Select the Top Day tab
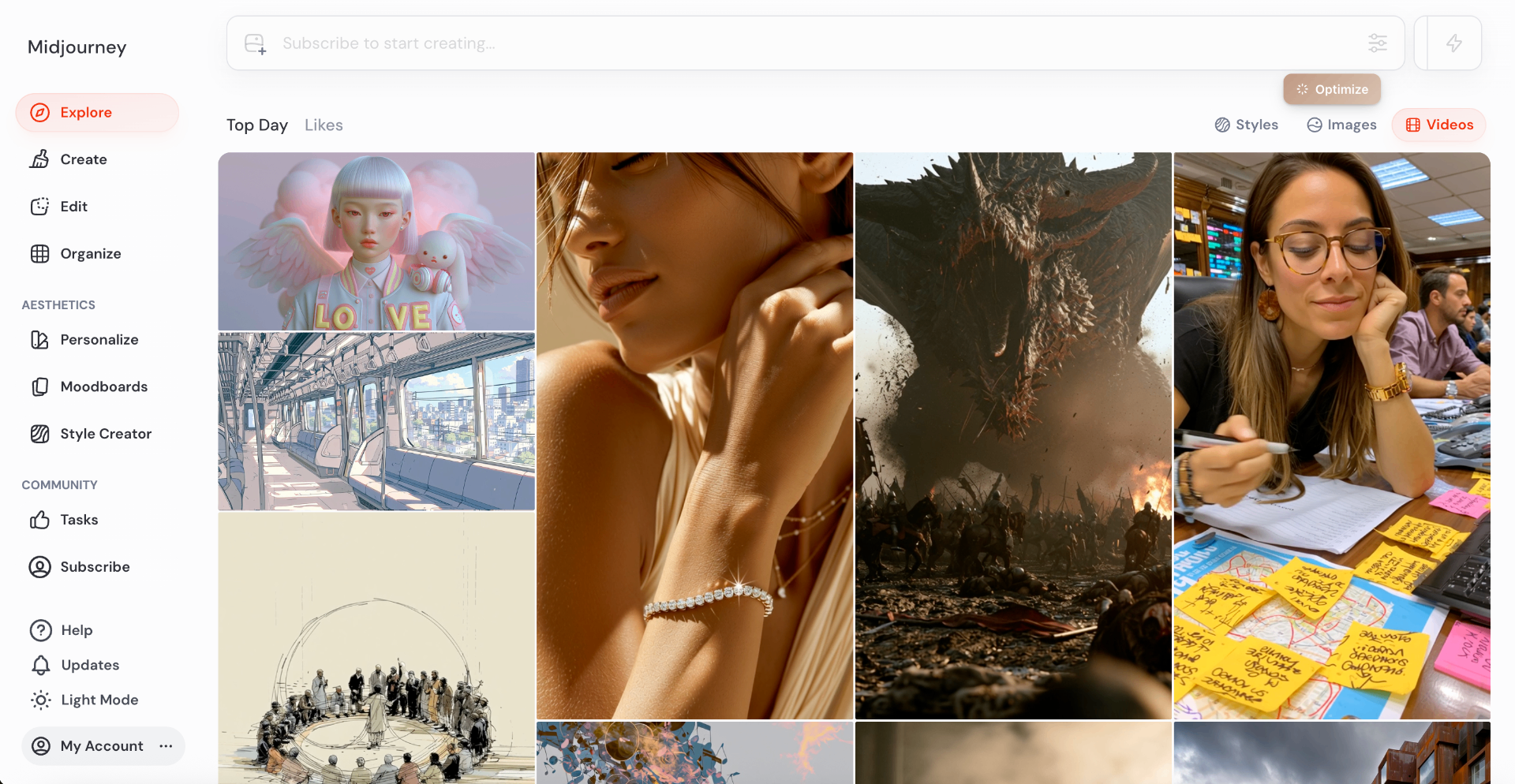The width and height of the screenshot is (1515, 784). coord(257,125)
